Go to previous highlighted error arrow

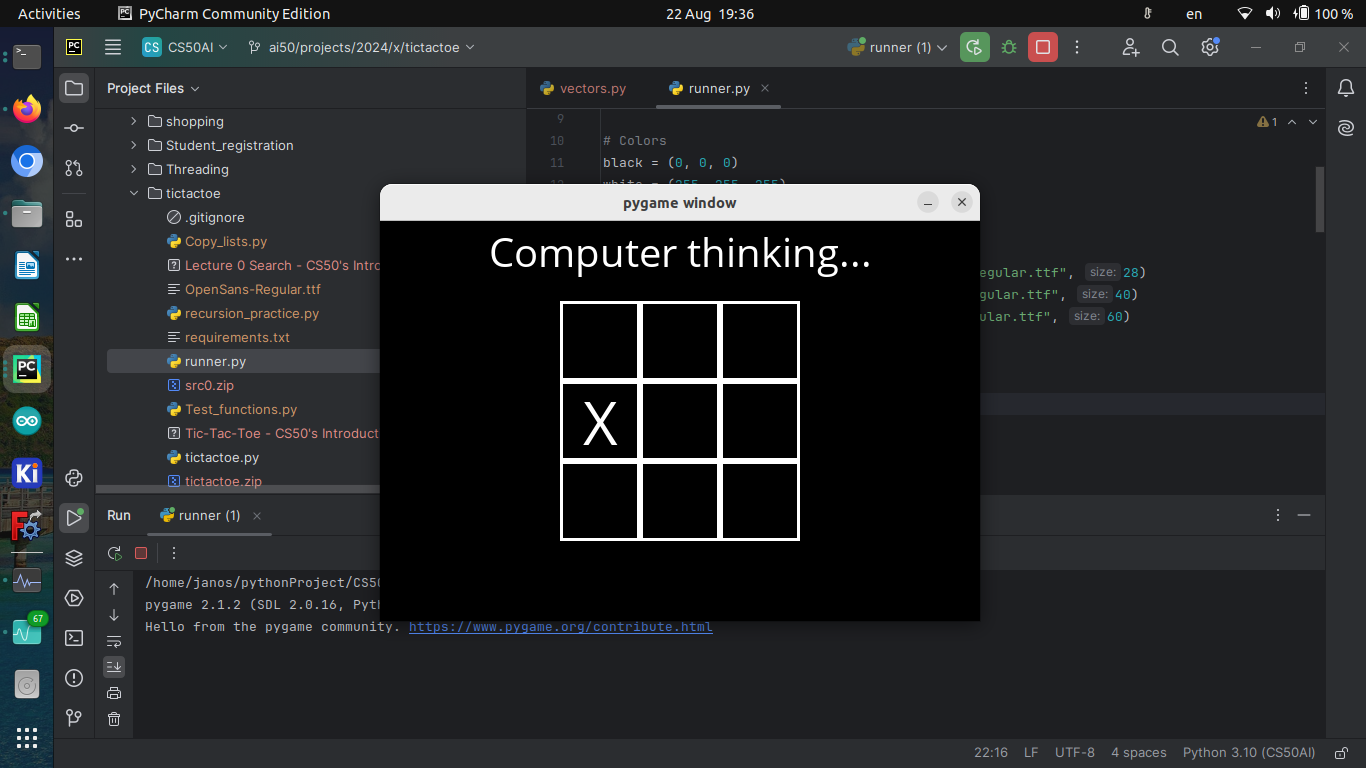click(x=1292, y=122)
